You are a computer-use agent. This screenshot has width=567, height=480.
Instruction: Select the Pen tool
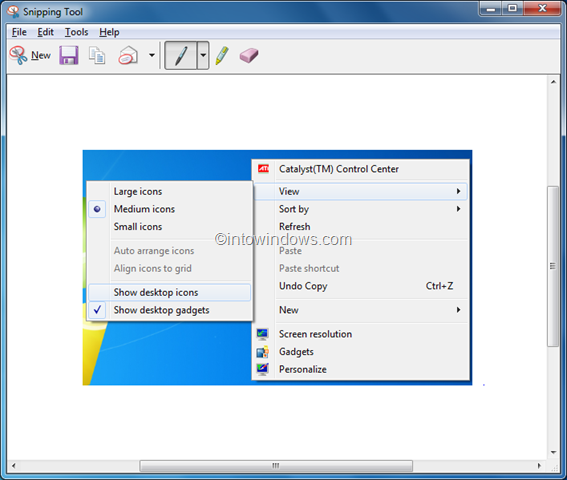click(x=181, y=55)
